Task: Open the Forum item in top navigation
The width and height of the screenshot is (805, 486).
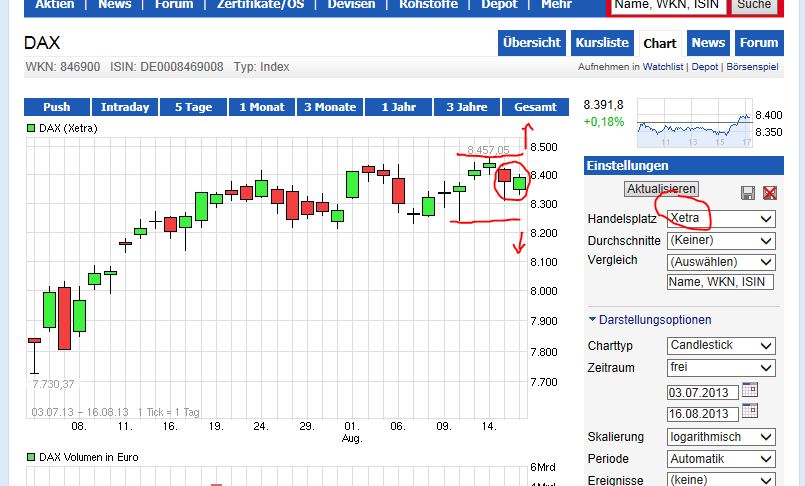Action: (174, 5)
